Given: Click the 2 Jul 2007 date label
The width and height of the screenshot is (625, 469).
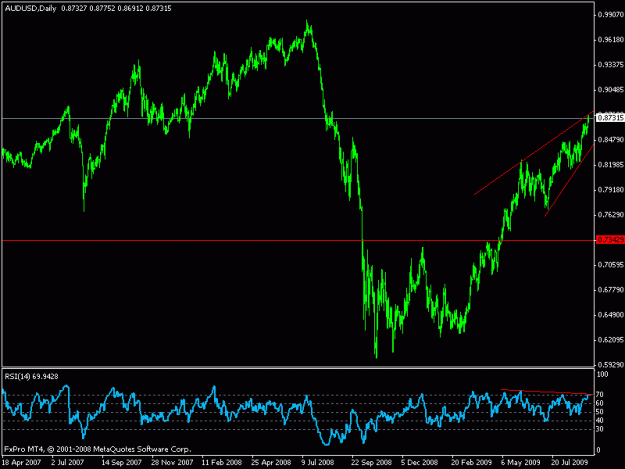Looking at the screenshot, I should [68, 463].
